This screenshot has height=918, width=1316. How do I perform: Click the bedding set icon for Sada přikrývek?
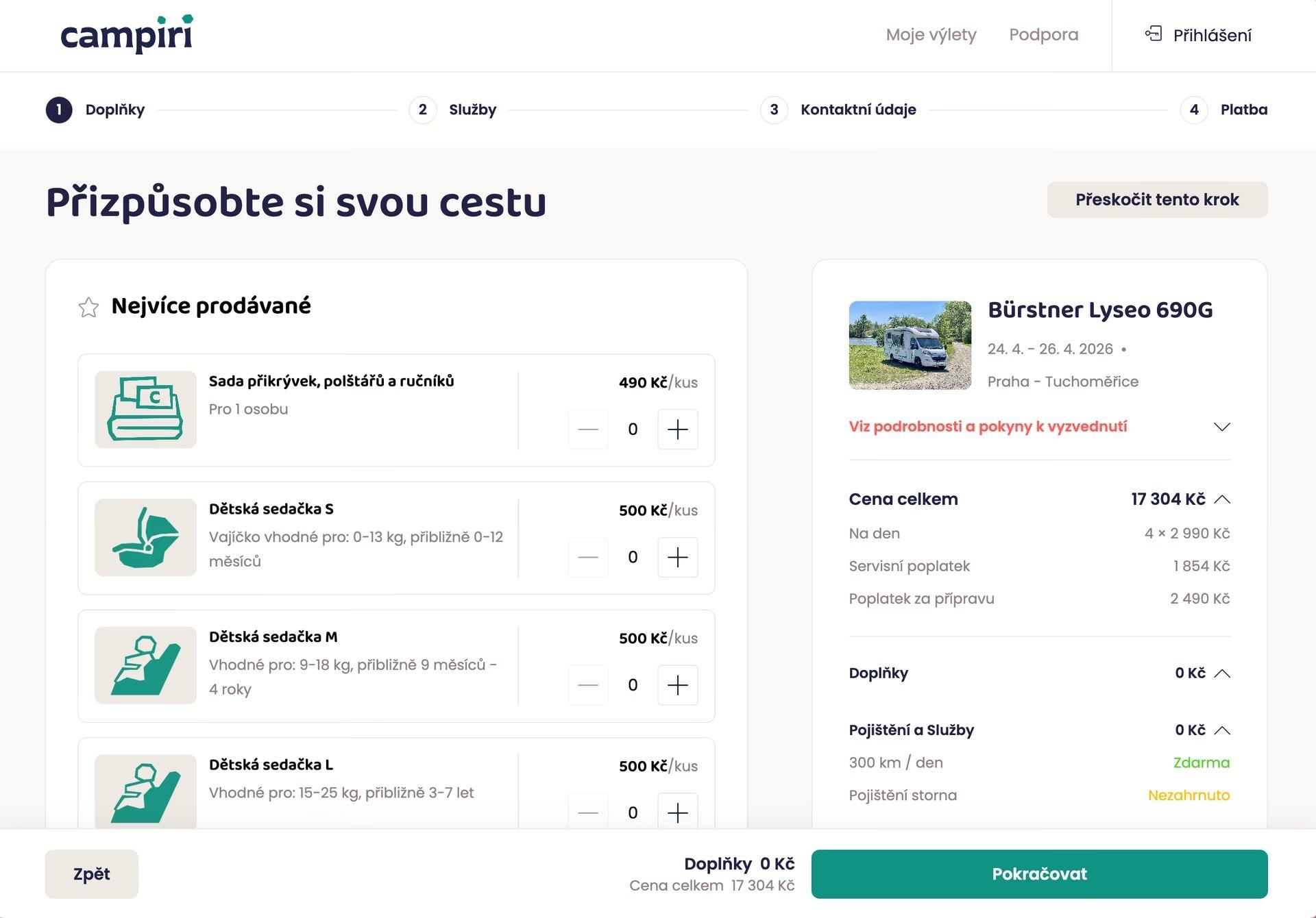pos(145,410)
